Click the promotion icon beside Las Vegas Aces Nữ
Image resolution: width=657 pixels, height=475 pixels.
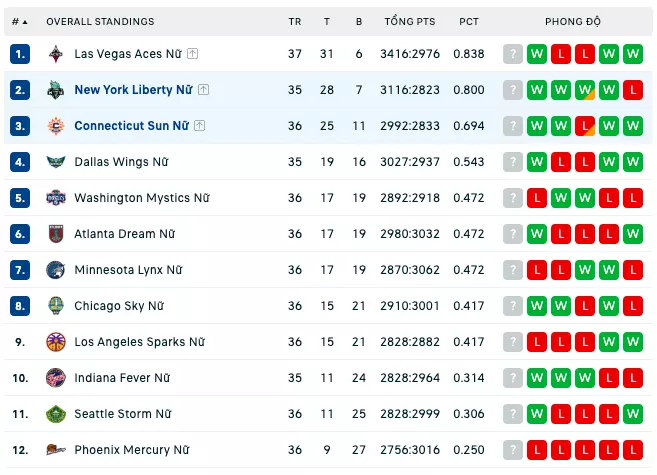click(192, 54)
